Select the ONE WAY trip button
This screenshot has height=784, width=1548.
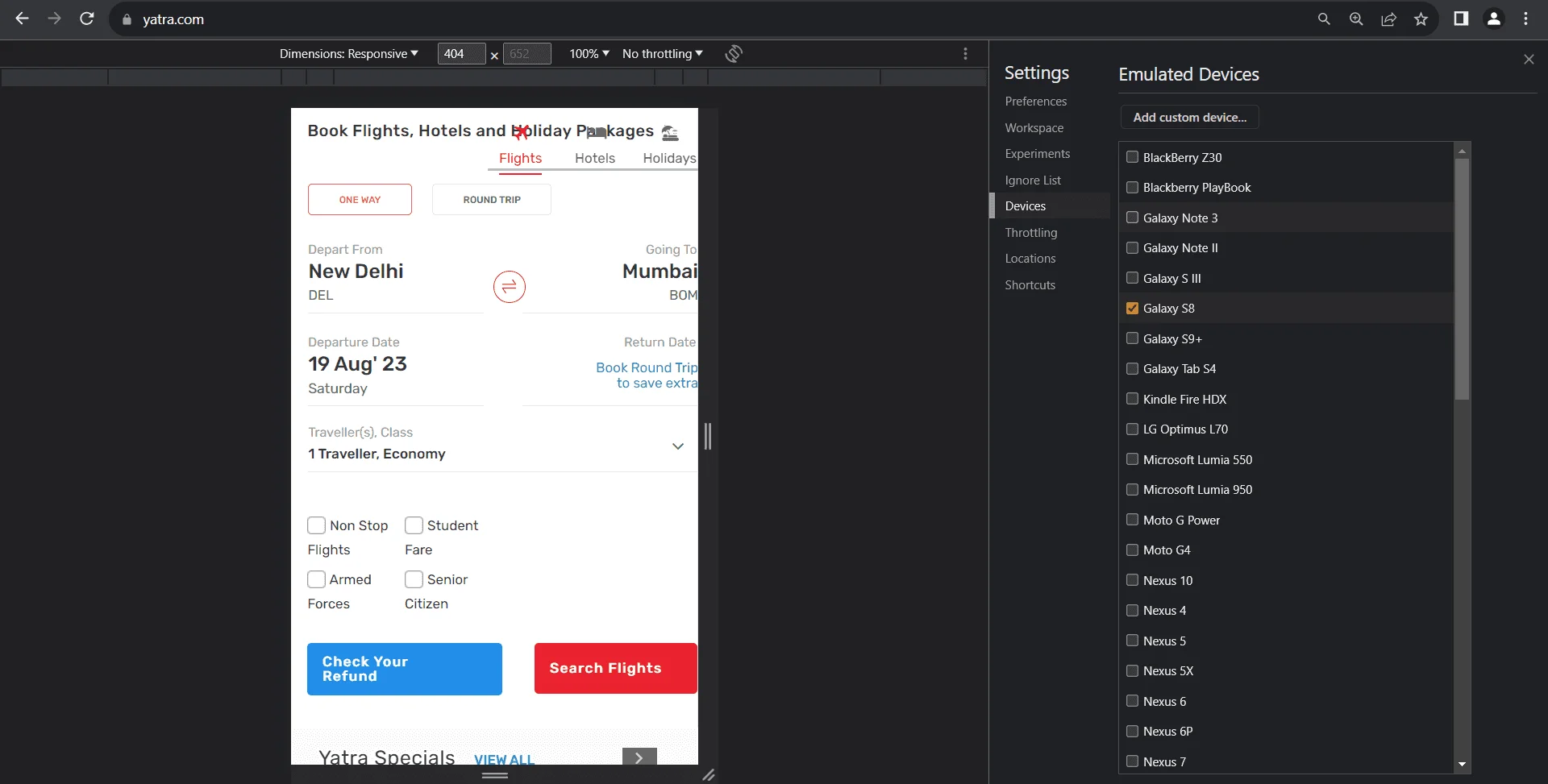[x=360, y=200]
